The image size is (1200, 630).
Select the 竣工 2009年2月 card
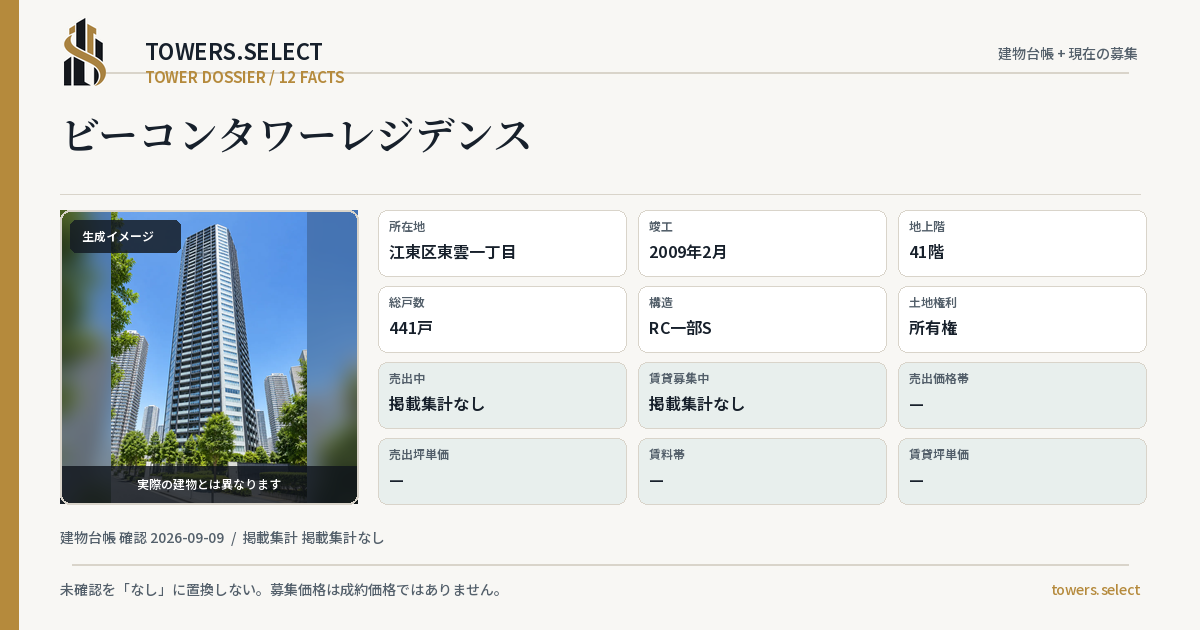[762, 243]
